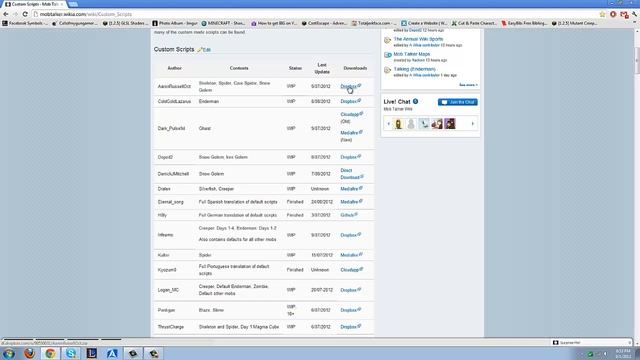Screen dimensions: 640x360
Task: Open the Chrome wrench menu
Action: (634, 14)
